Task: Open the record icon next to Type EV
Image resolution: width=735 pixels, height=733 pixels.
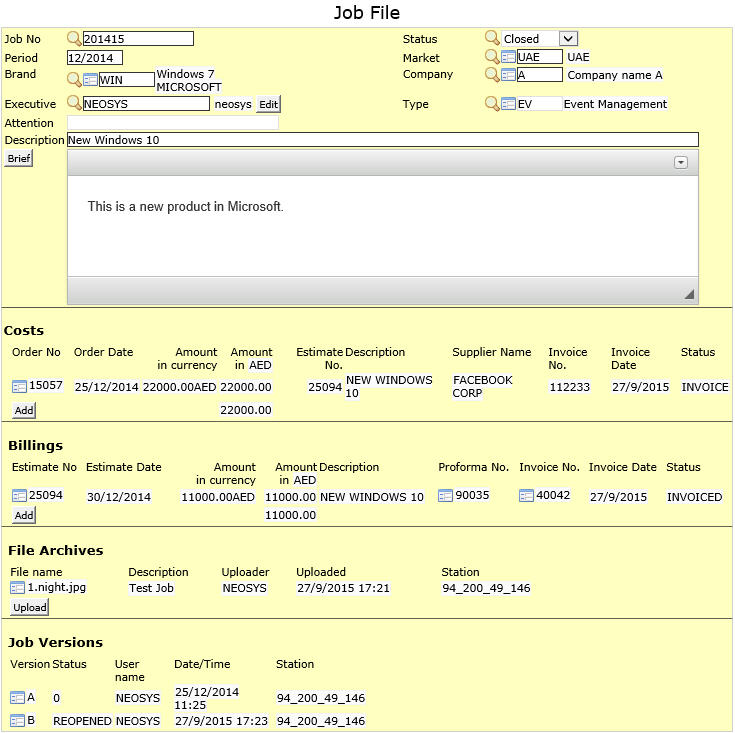Action: pos(508,104)
